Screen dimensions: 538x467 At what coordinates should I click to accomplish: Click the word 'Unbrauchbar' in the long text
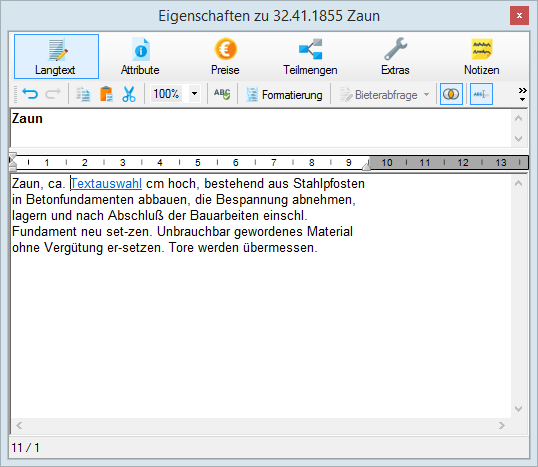point(194,232)
